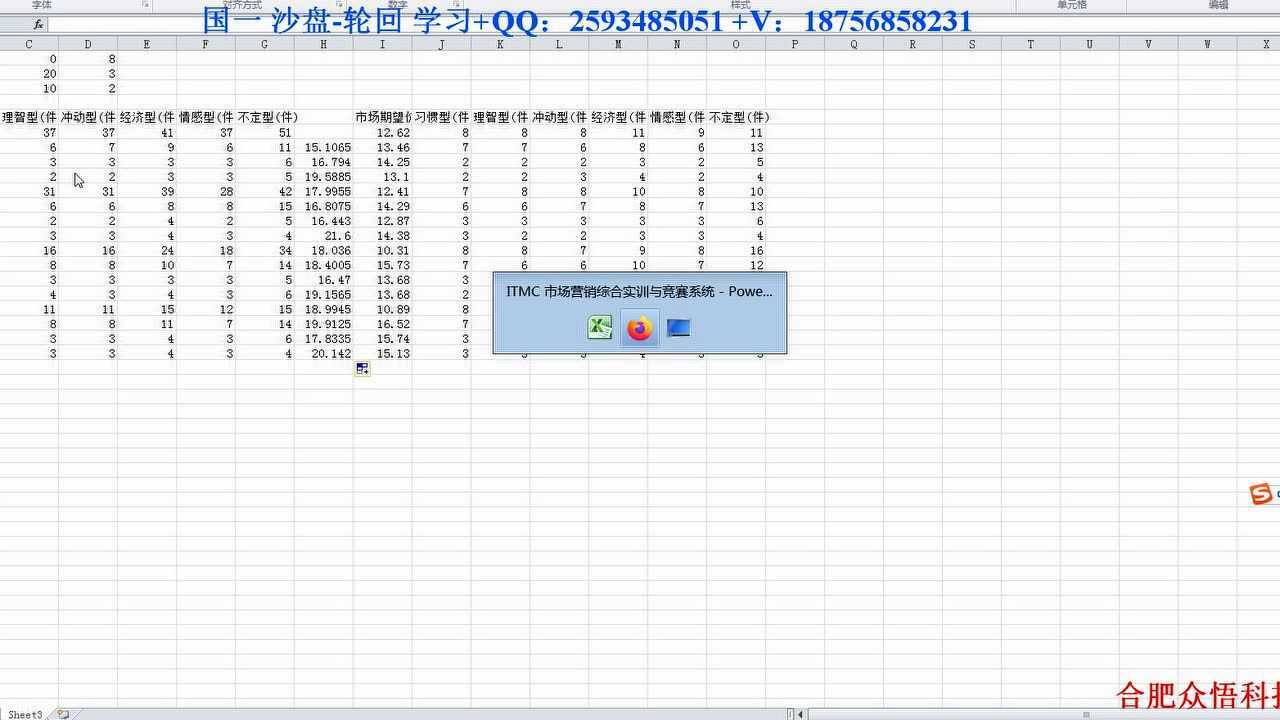The height and width of the screenshot is (720, 1280).
Task: Open the Auto Fill Options smart tag
Action: (362, 369)
